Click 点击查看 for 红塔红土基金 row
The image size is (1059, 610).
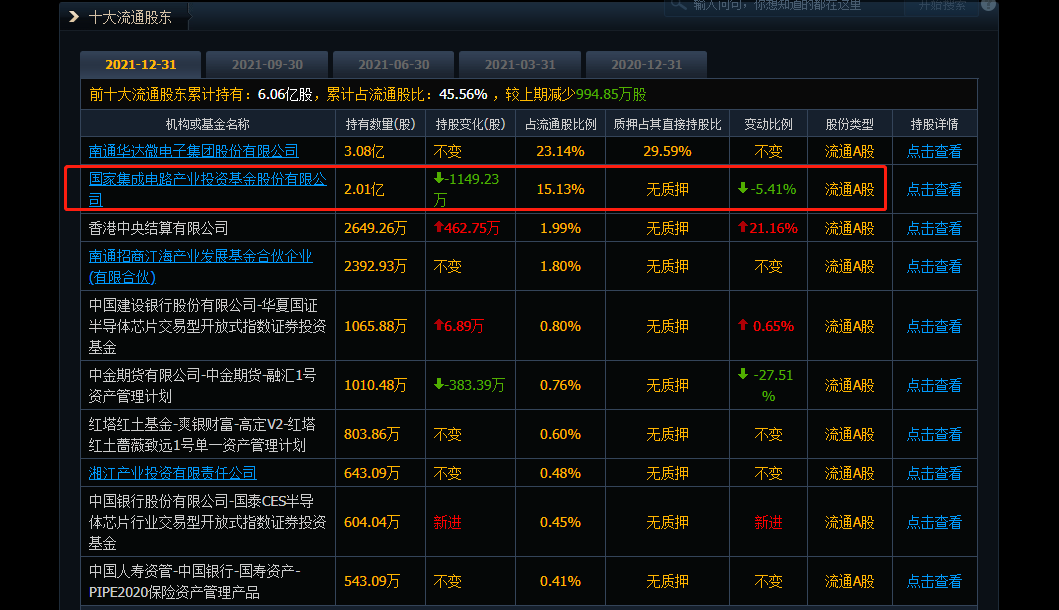click(x=934, y=434)
